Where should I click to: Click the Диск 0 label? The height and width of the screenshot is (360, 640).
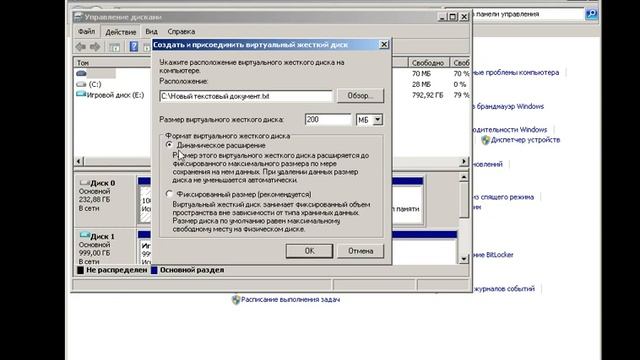tap(102, 183)
